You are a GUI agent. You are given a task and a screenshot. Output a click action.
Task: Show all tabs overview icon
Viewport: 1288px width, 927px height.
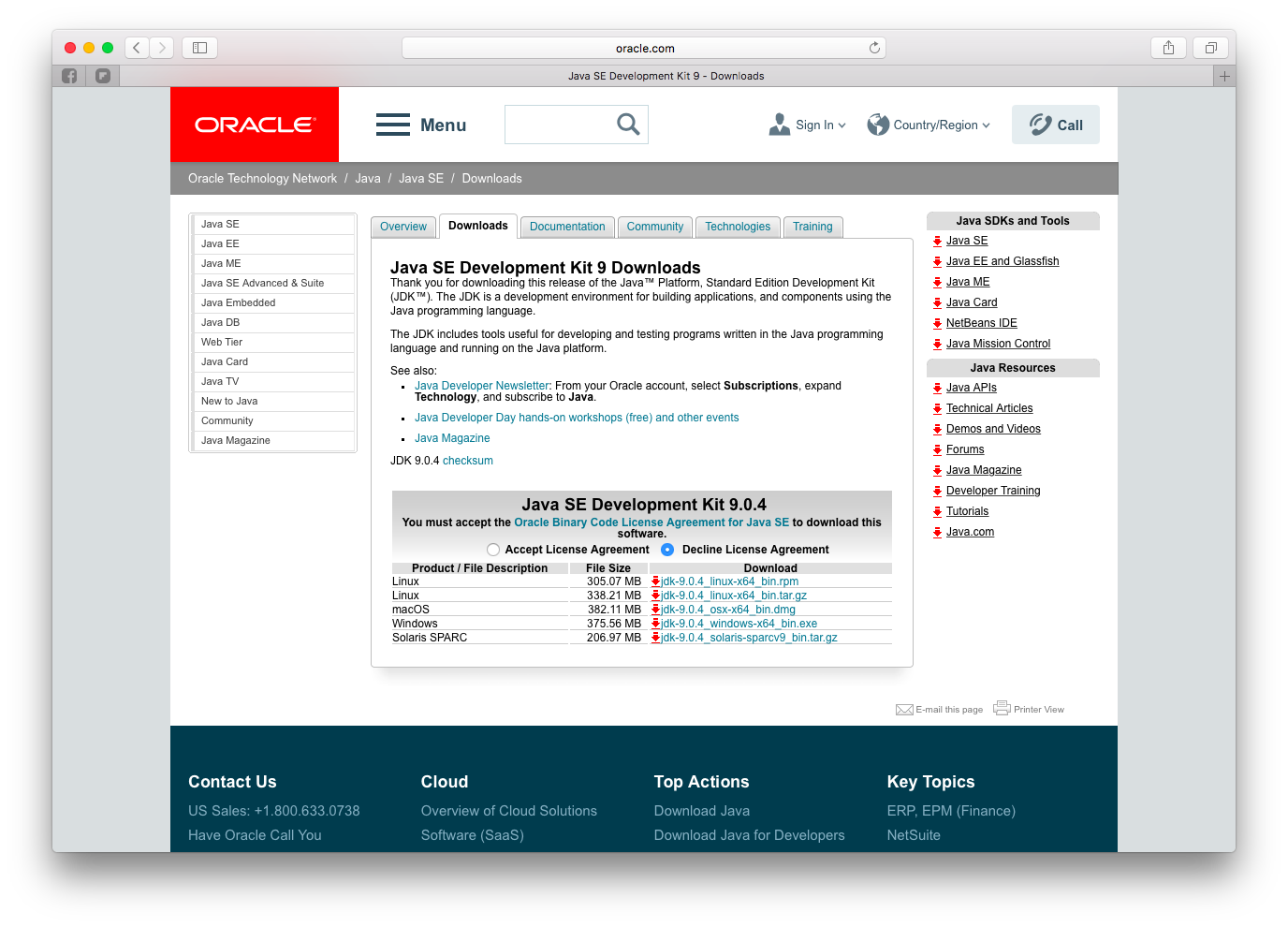[1211, 48]
